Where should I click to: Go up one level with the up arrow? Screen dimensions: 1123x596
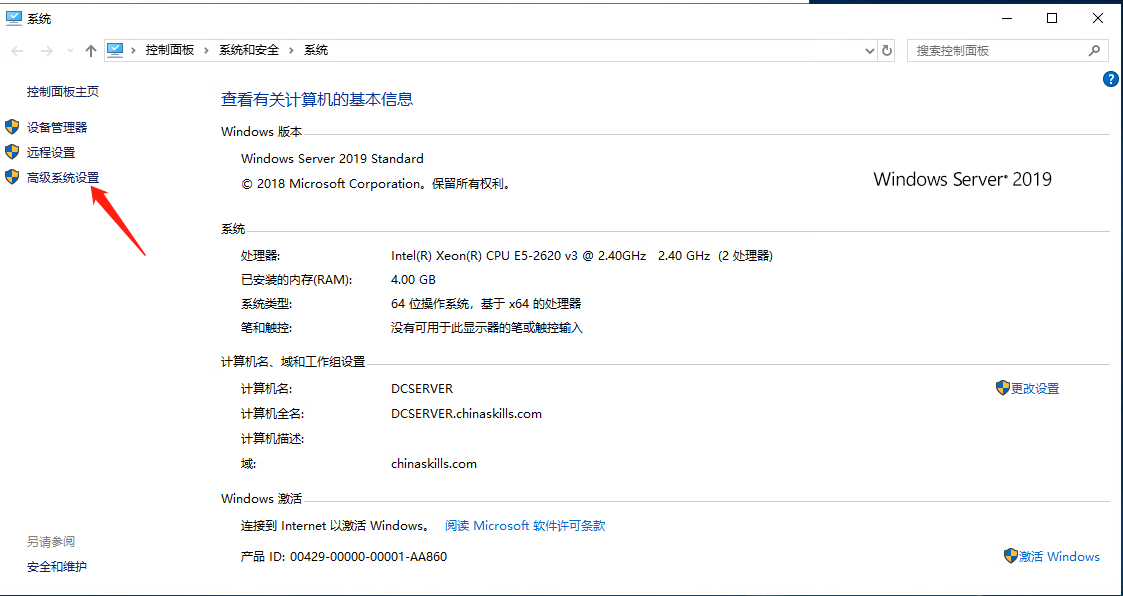tap(90, 51)
